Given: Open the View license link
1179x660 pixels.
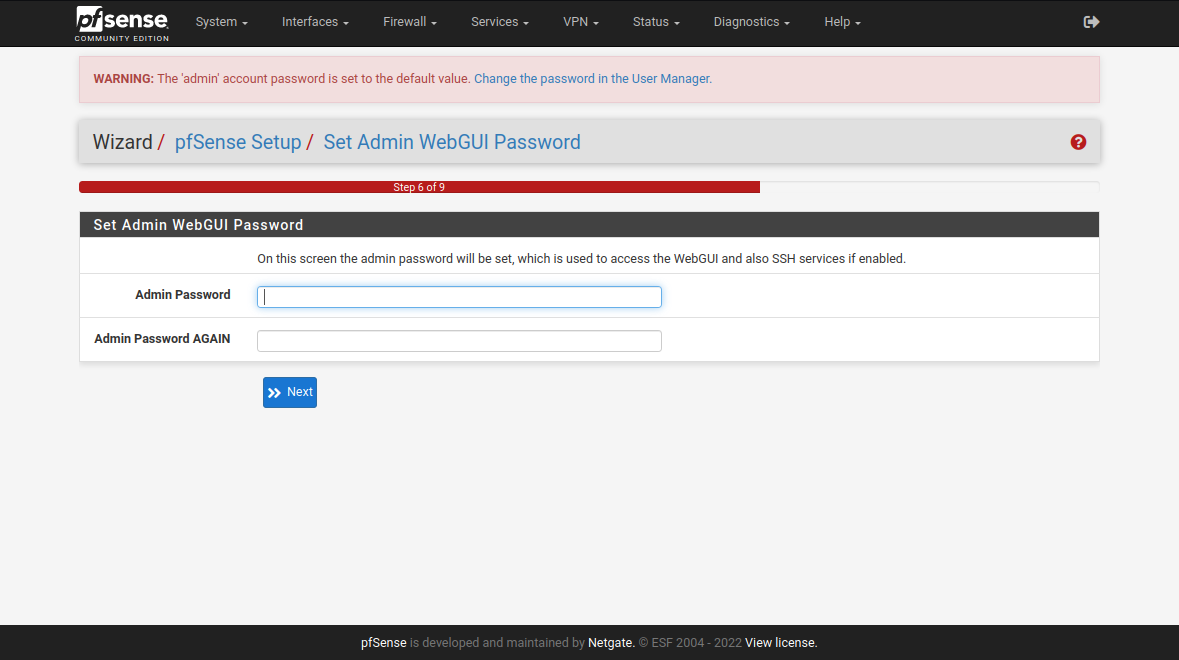Looking at the screenshot, I should point(780,643).
